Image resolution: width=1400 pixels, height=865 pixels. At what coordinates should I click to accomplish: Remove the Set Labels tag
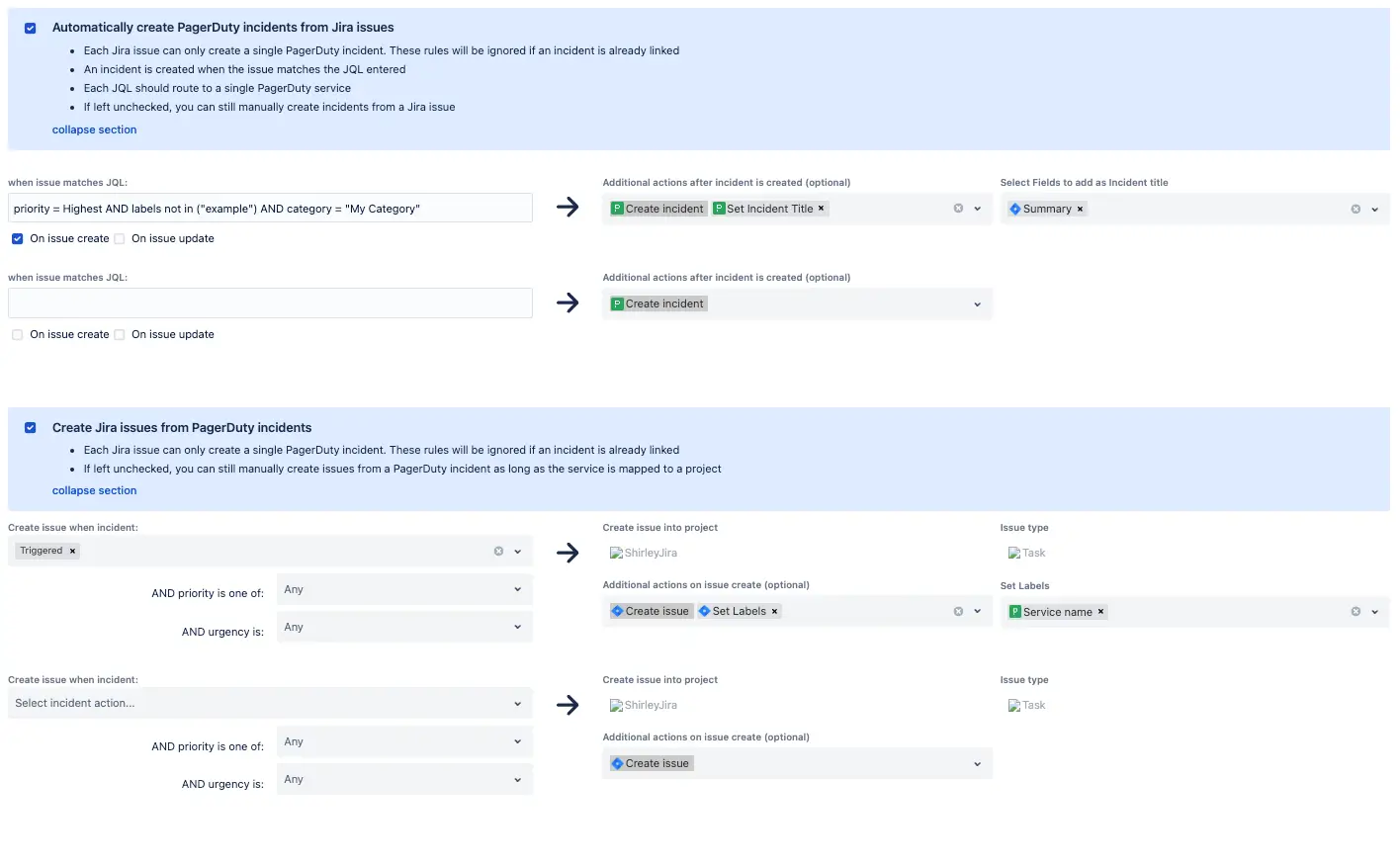pyautogui.click(x=774, y=611)
